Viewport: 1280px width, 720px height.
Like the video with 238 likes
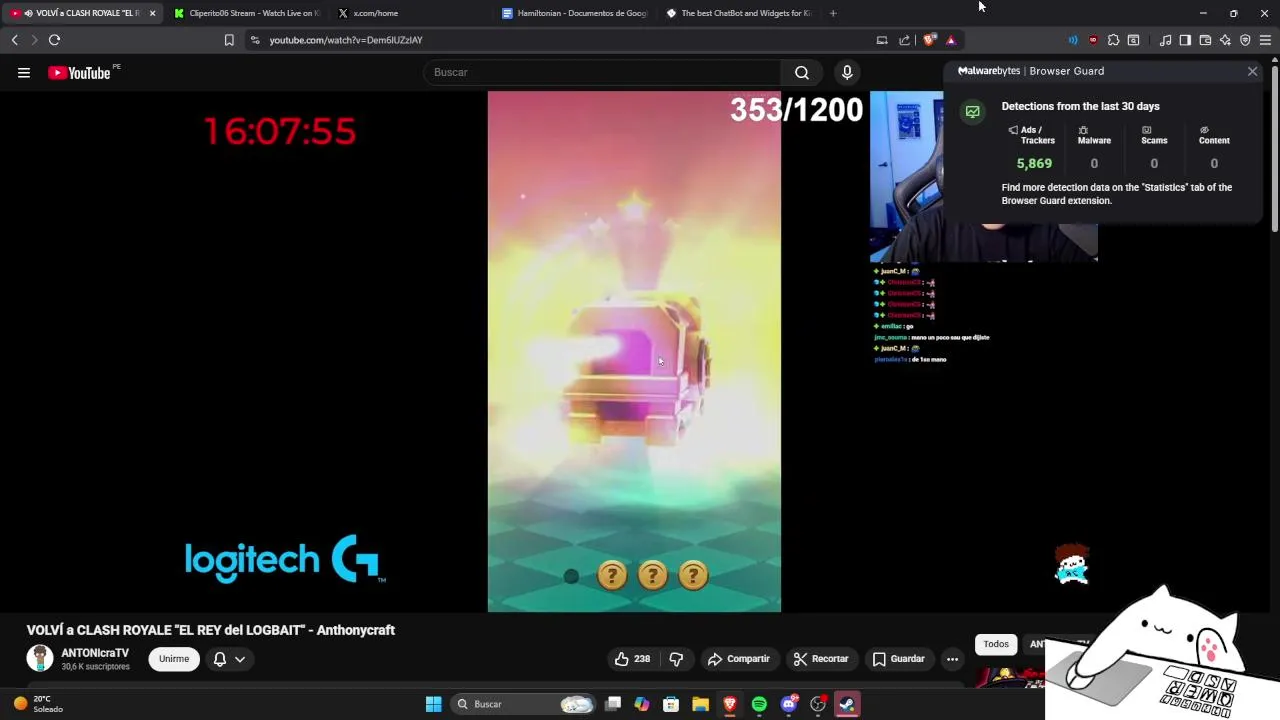pyautogui.click(x=633, y=659)
